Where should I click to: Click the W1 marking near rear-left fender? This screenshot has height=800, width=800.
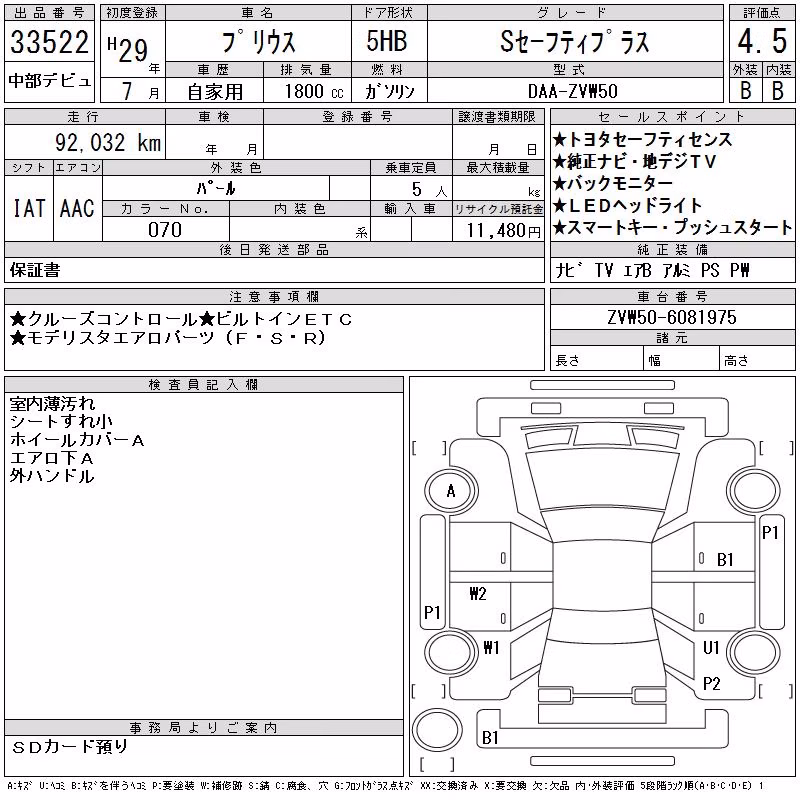[x=491, y=647]
